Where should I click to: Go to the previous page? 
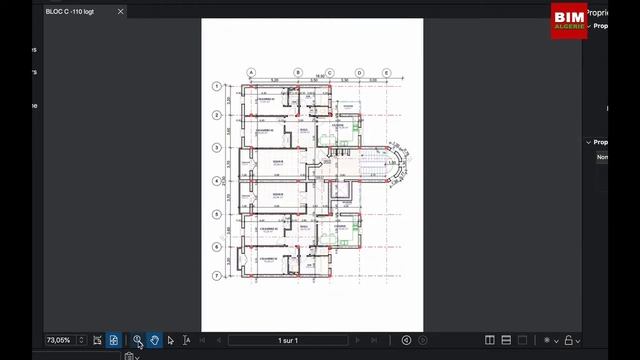[219, 340]
